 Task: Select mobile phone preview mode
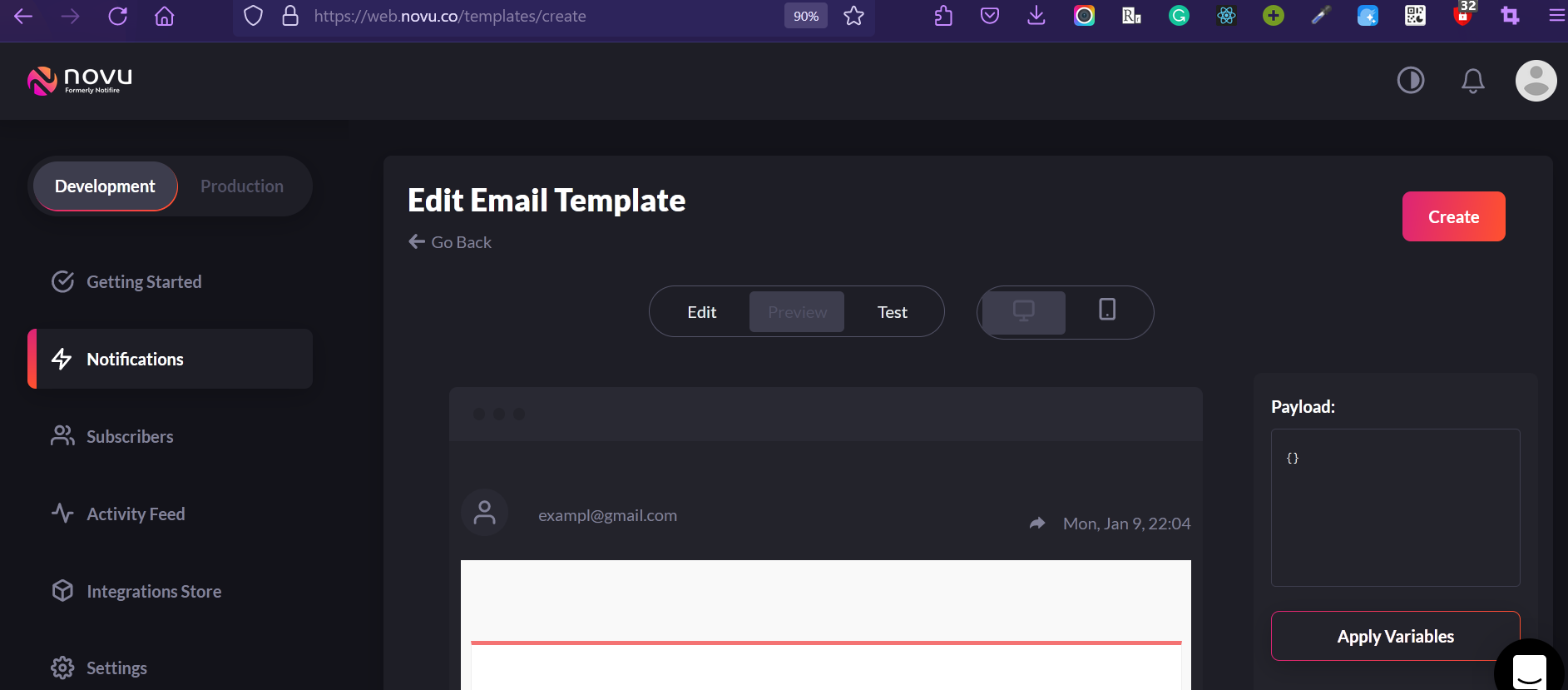pyautogui.click(x=1107, y=310)
